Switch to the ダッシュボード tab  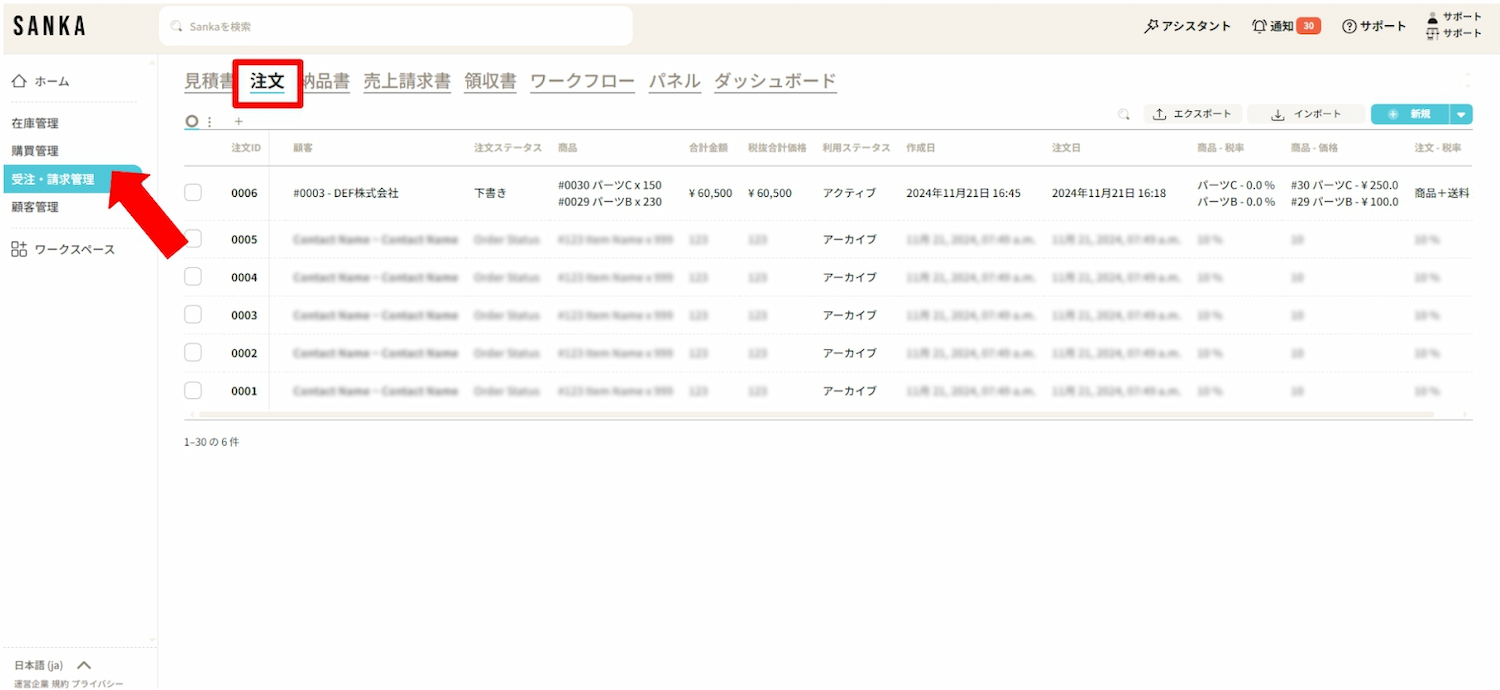point(775,81)
